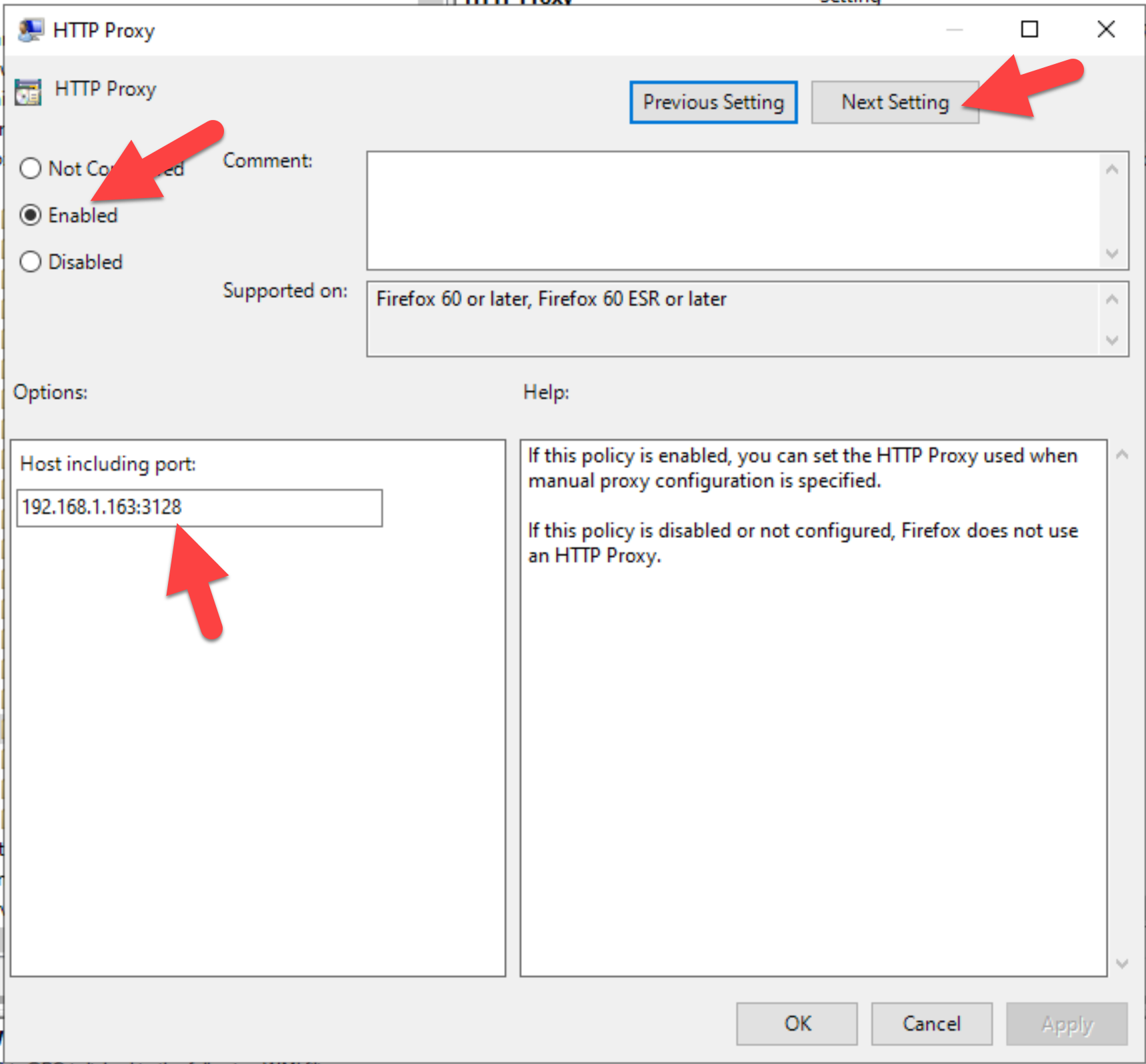Select the proxy address text 192.168.1.163:3128

point(101,507)
